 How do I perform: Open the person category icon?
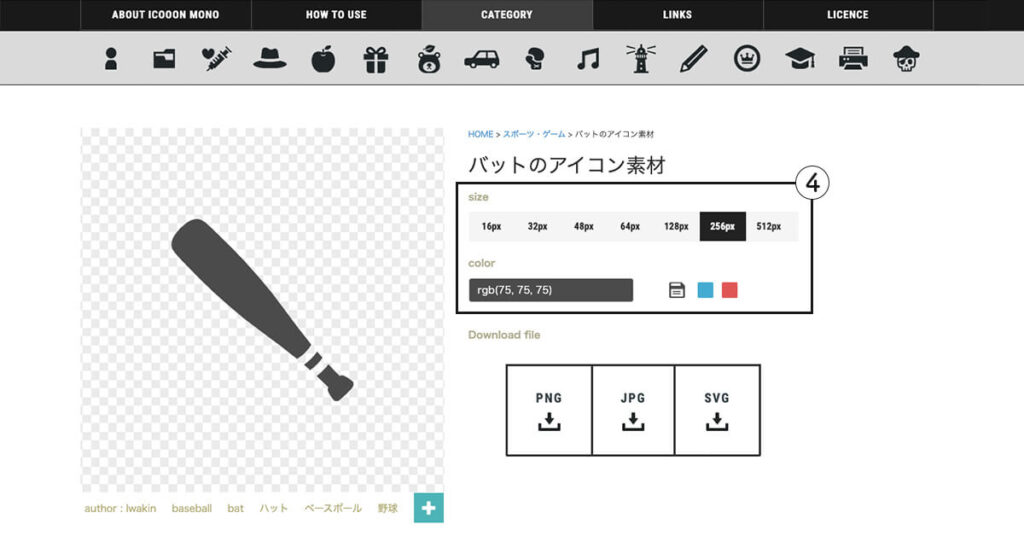pyautogui.click(x=111, y=59)
